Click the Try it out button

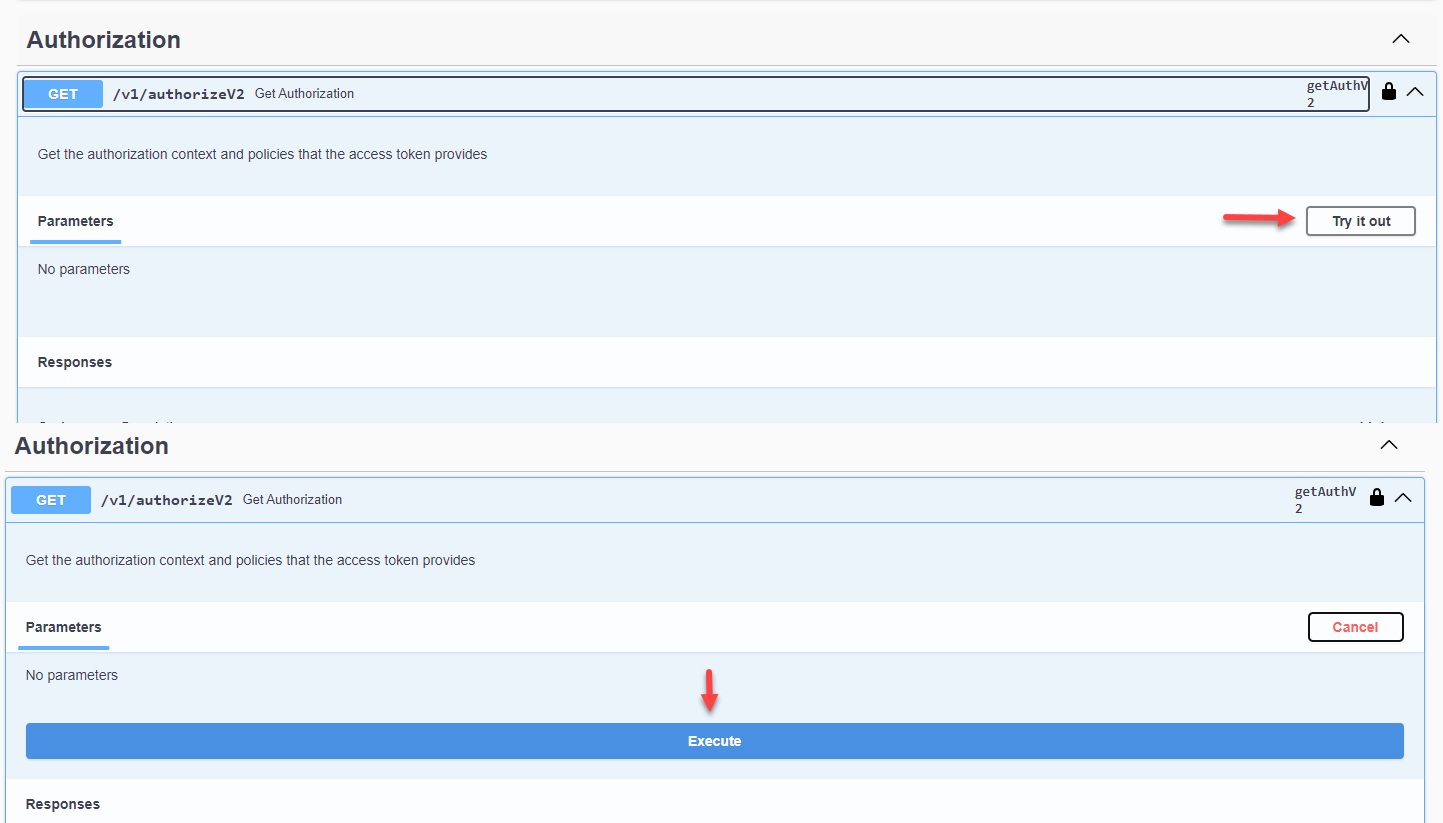click(1360, 221)
